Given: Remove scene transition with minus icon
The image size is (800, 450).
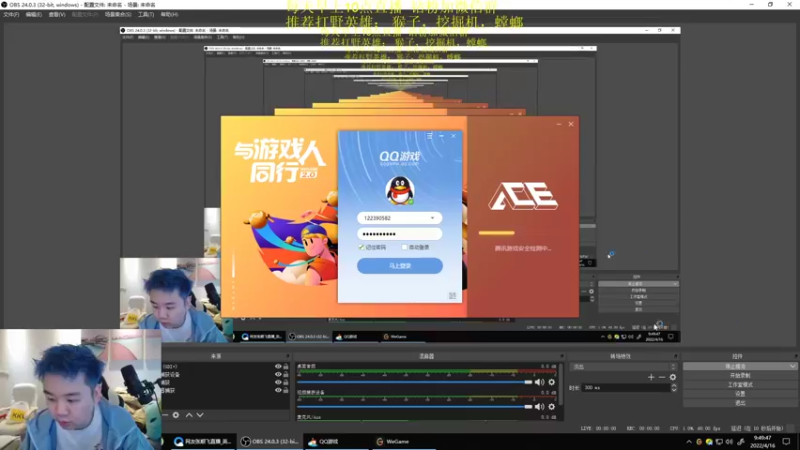Looking at the screenshot, I should pos(662,377).
